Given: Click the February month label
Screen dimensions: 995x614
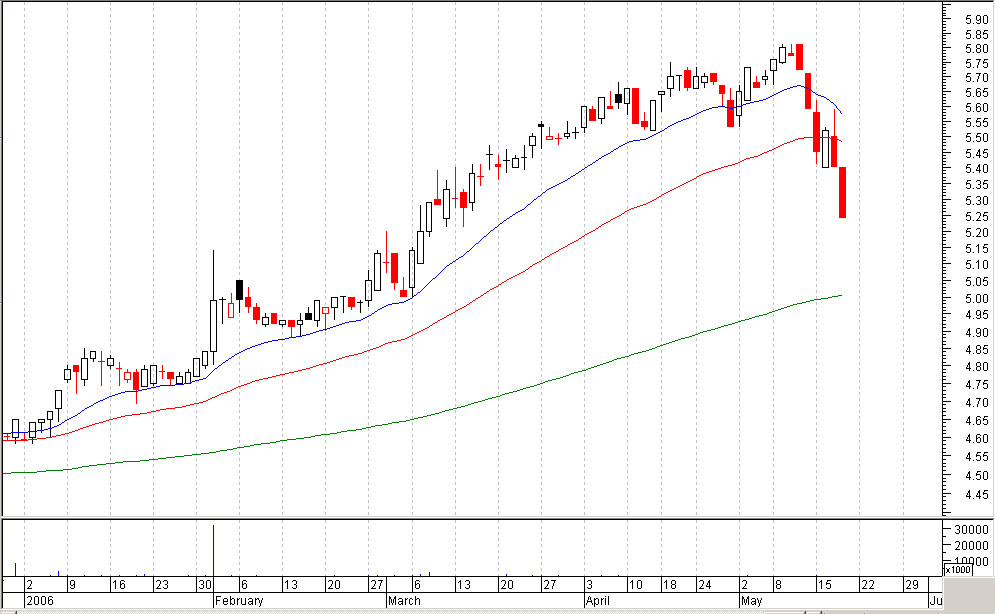Looking at the screenshot, I should coord(239,600).
